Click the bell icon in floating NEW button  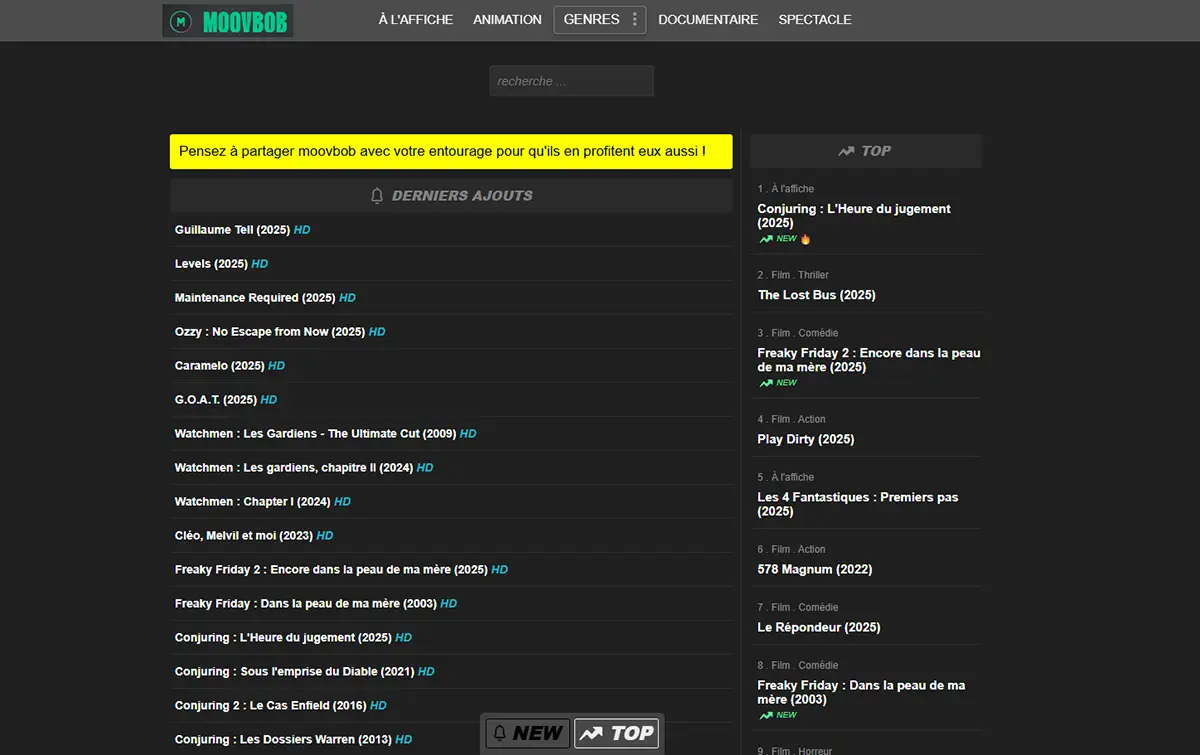500,733
